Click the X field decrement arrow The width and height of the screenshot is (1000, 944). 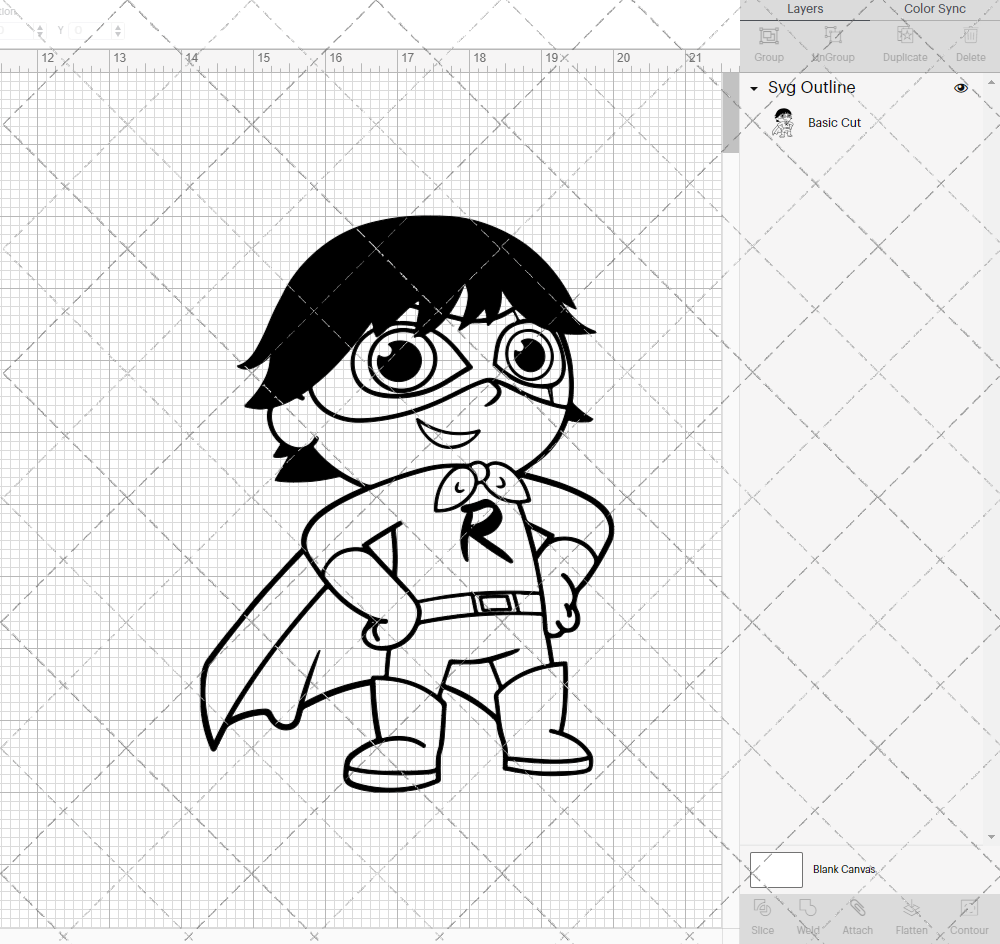point(40,34)
